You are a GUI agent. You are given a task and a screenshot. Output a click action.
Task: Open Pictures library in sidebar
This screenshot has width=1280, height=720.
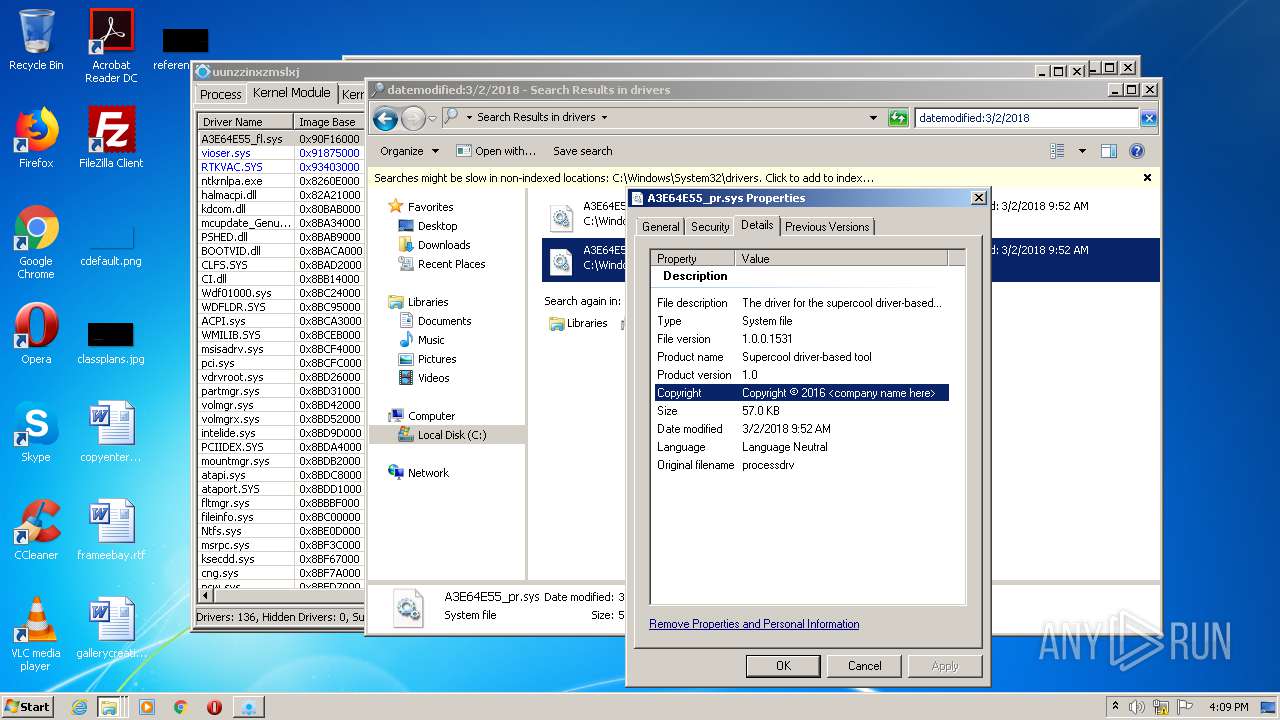[437, 359]
